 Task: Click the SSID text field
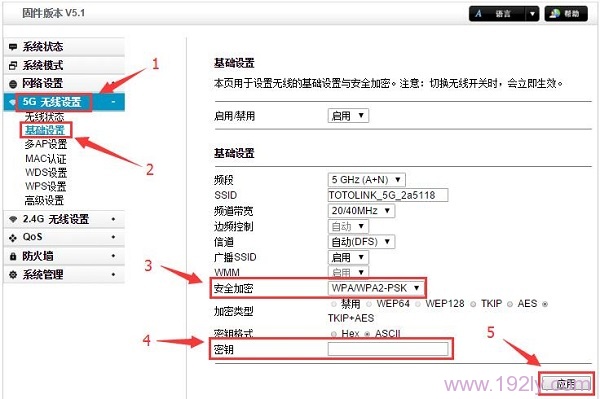click(388, 195)
